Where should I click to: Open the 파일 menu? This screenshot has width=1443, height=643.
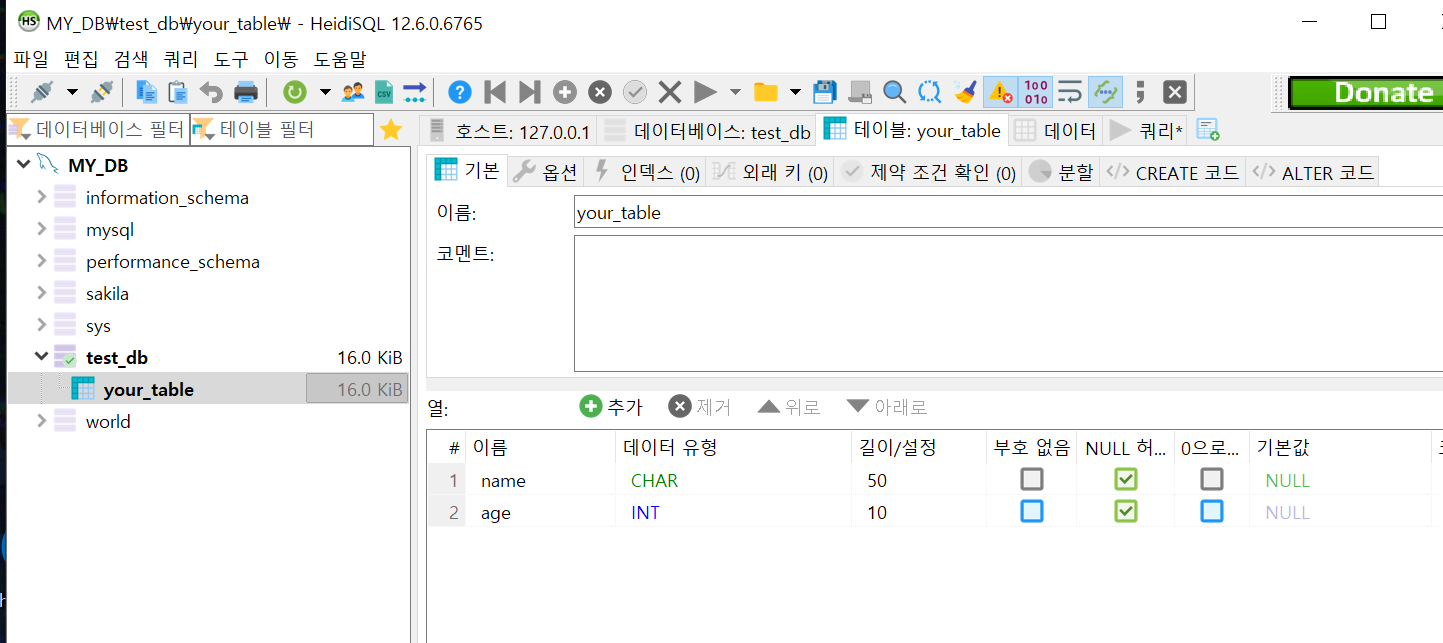click(30, 59)
